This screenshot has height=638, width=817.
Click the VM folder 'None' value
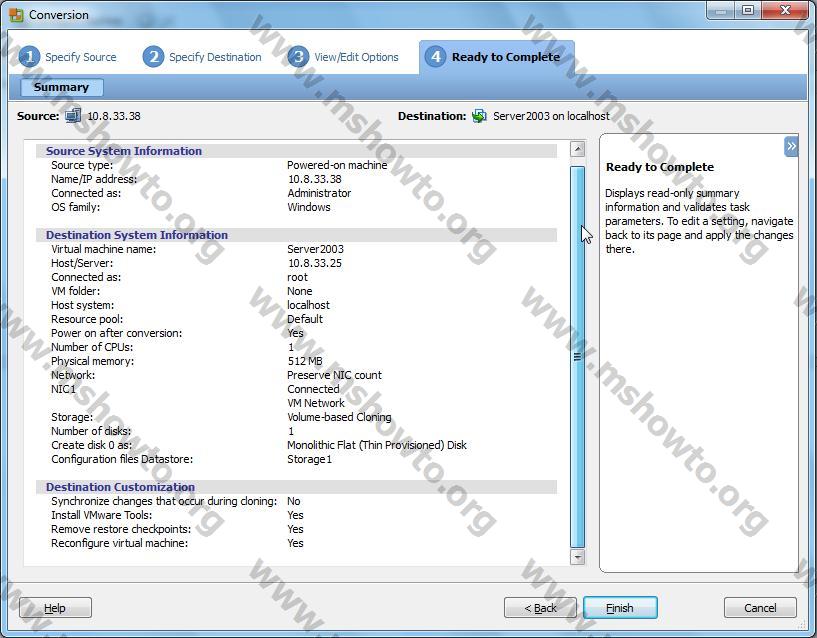point(300,291)
